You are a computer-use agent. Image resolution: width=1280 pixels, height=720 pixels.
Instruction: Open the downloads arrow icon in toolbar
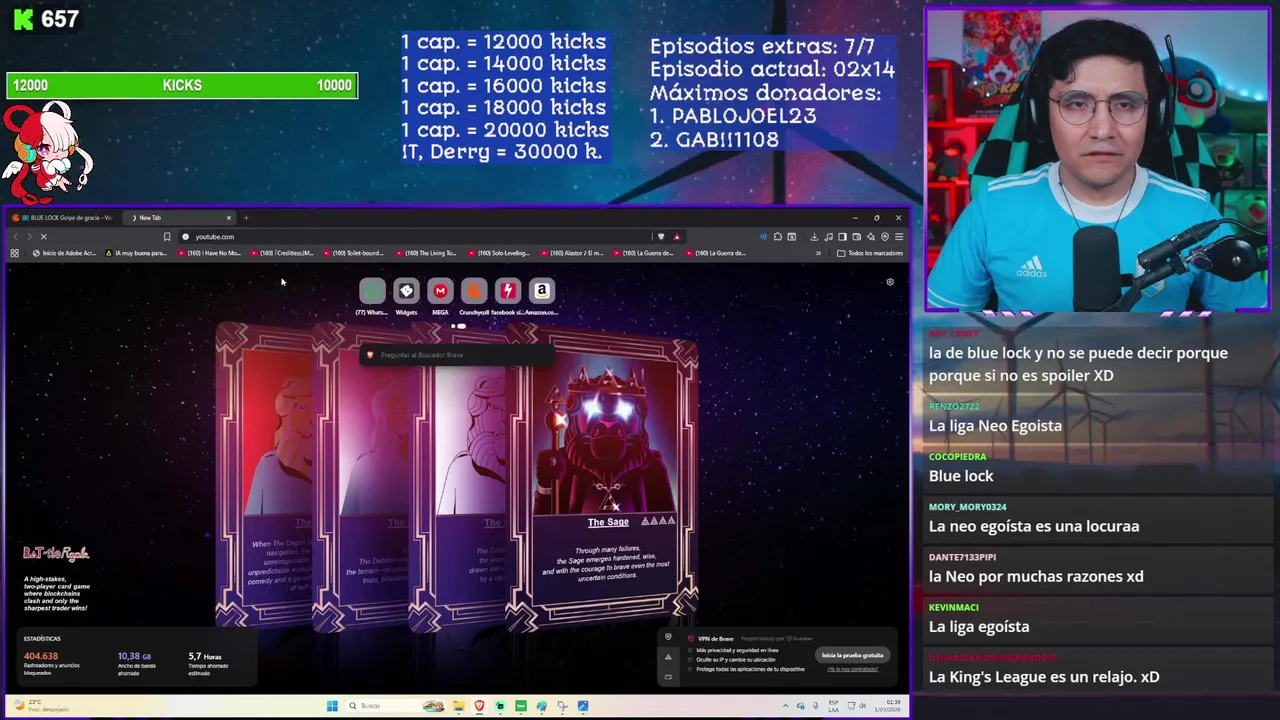tap(814, 237)
